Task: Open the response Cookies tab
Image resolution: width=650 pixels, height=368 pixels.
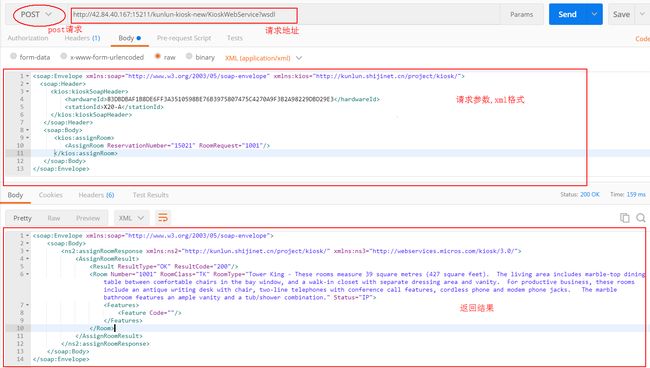Action: tap(51, 195)
